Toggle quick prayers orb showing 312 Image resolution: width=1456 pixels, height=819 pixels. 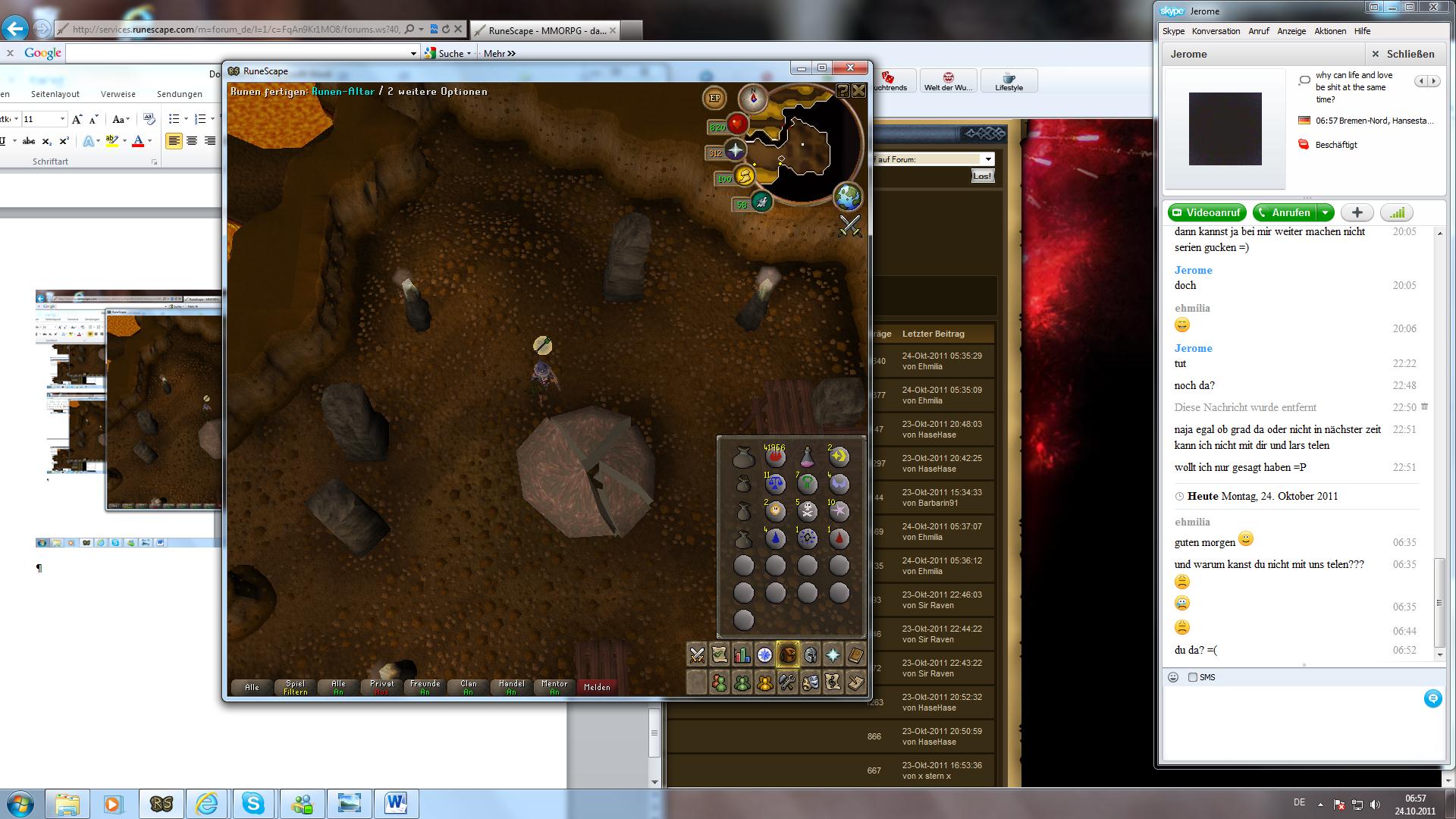point(735,151)
